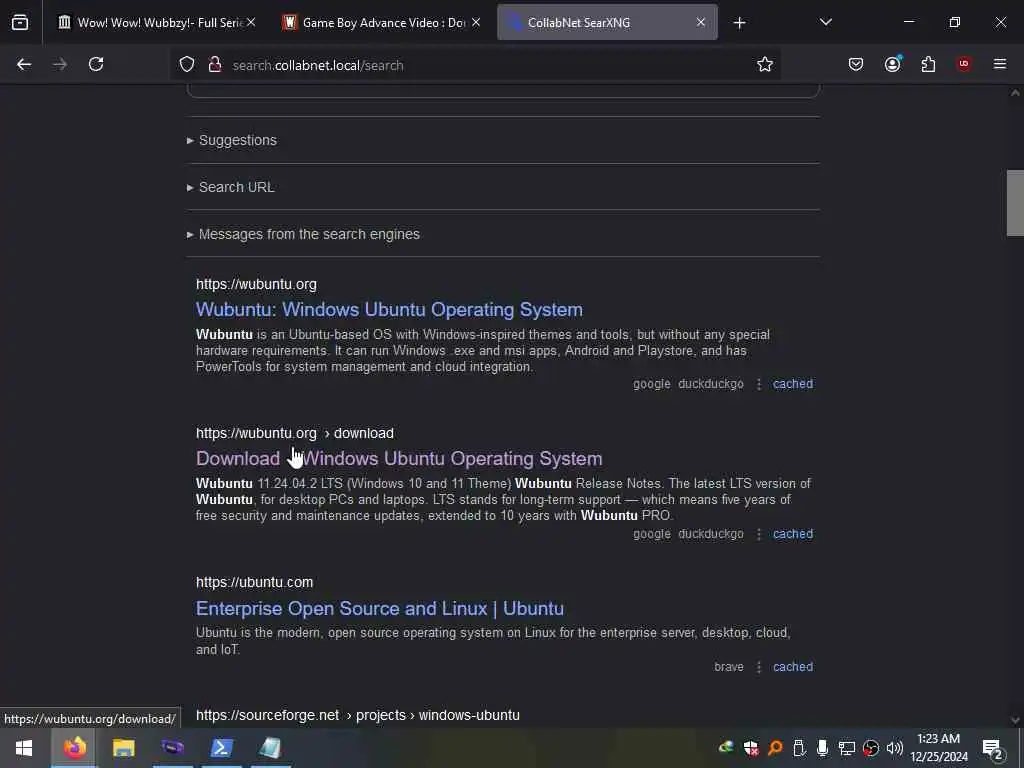Open the notepad-like app in taskbar
The height and width of the screenshot is (768, 1024).
[270, 748]
